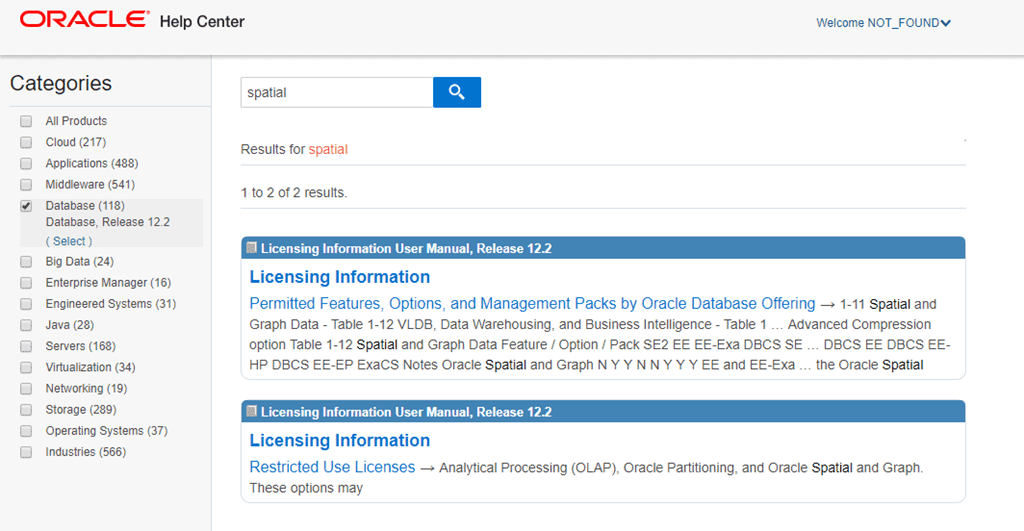Image resolution: width=1024 pixels, height=531 pixels.
Task: Click the magnifier search button
Action: click(x=456, y=92)
